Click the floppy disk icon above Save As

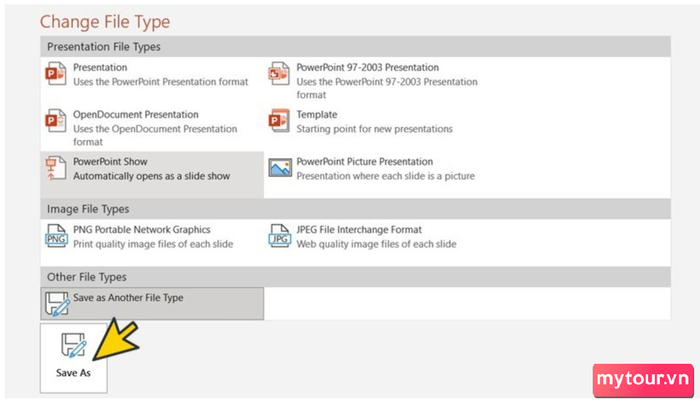pyautogui.click(x=73, y=345)
